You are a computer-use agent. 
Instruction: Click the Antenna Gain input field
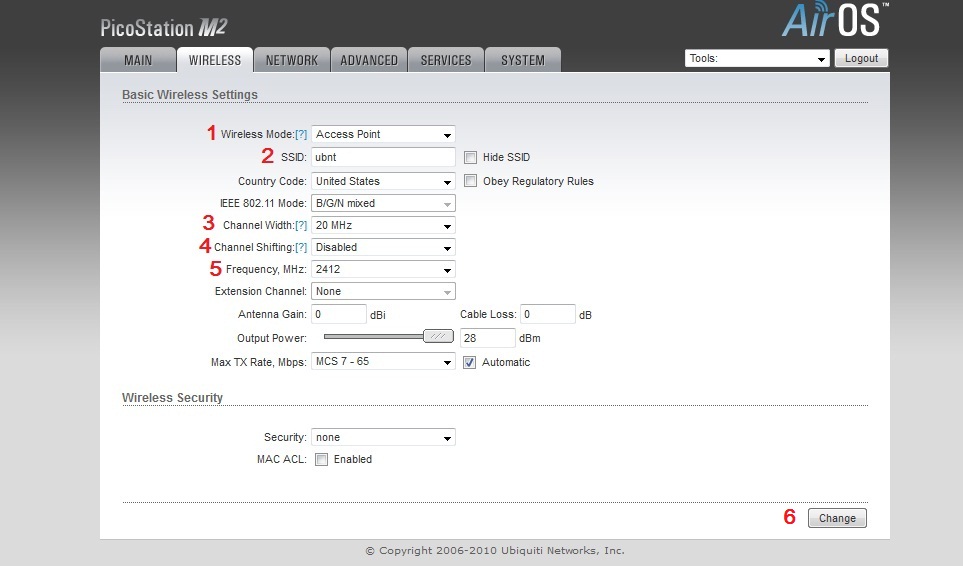[x=339, y=314]
